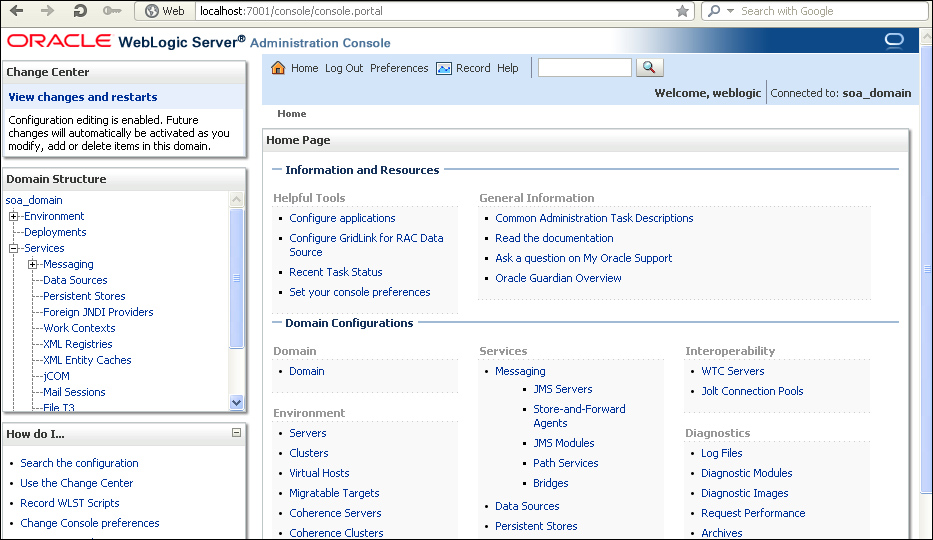Click Read the documentation link
Viewport: 933px width, 540px height.
tap(554, 238)
